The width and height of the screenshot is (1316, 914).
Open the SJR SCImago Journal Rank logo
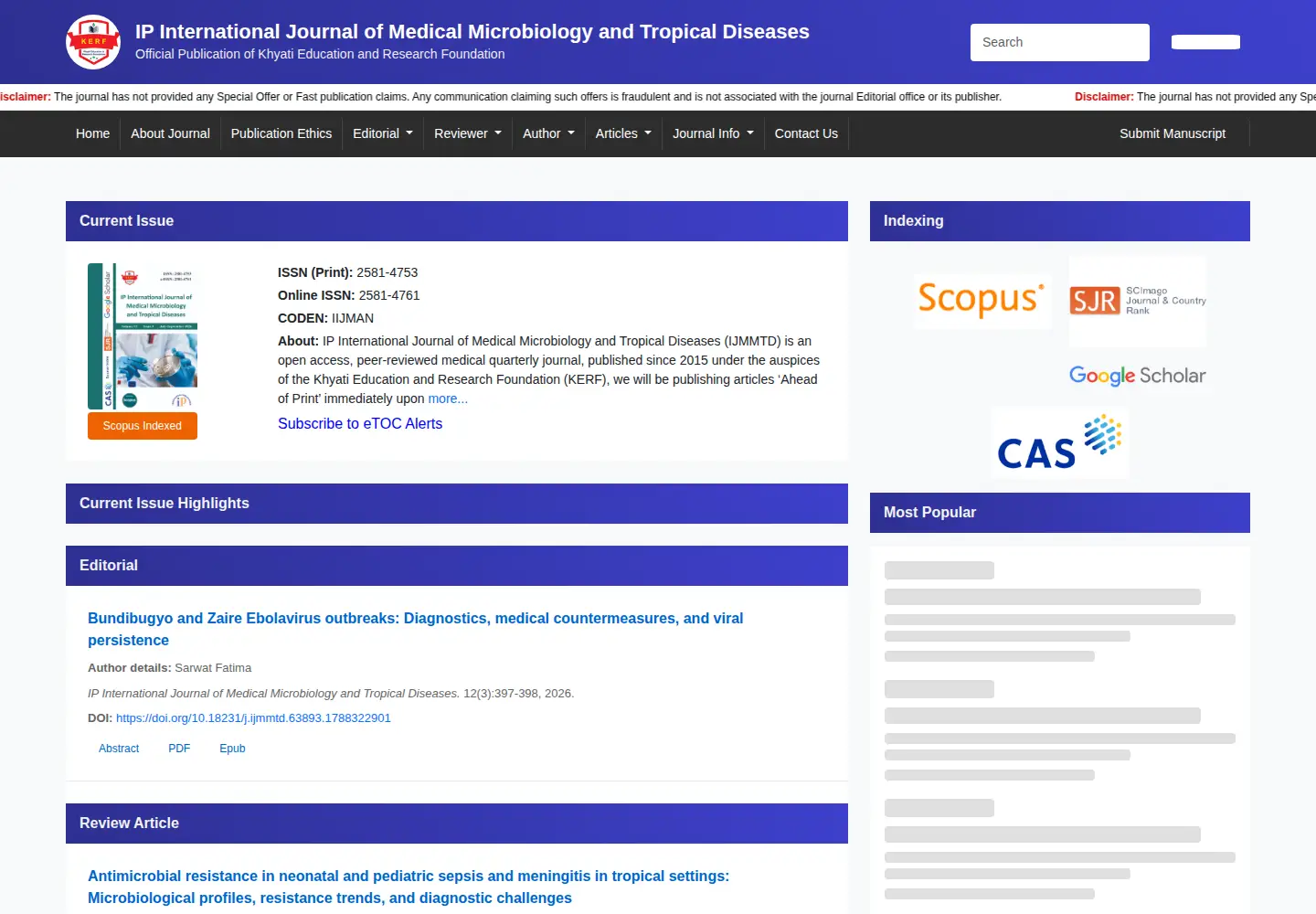(1138, 301)
